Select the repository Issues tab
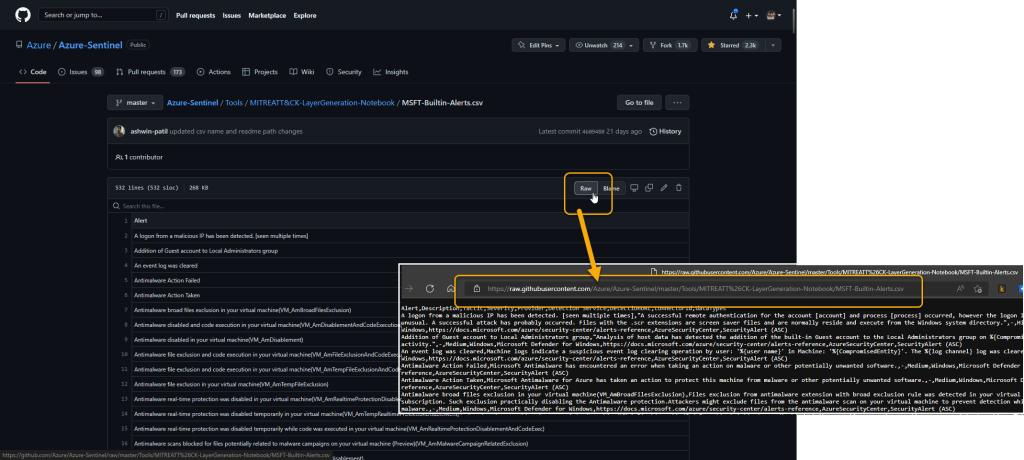This screenshot has height=460, width=1024. [x=80, y=72]
